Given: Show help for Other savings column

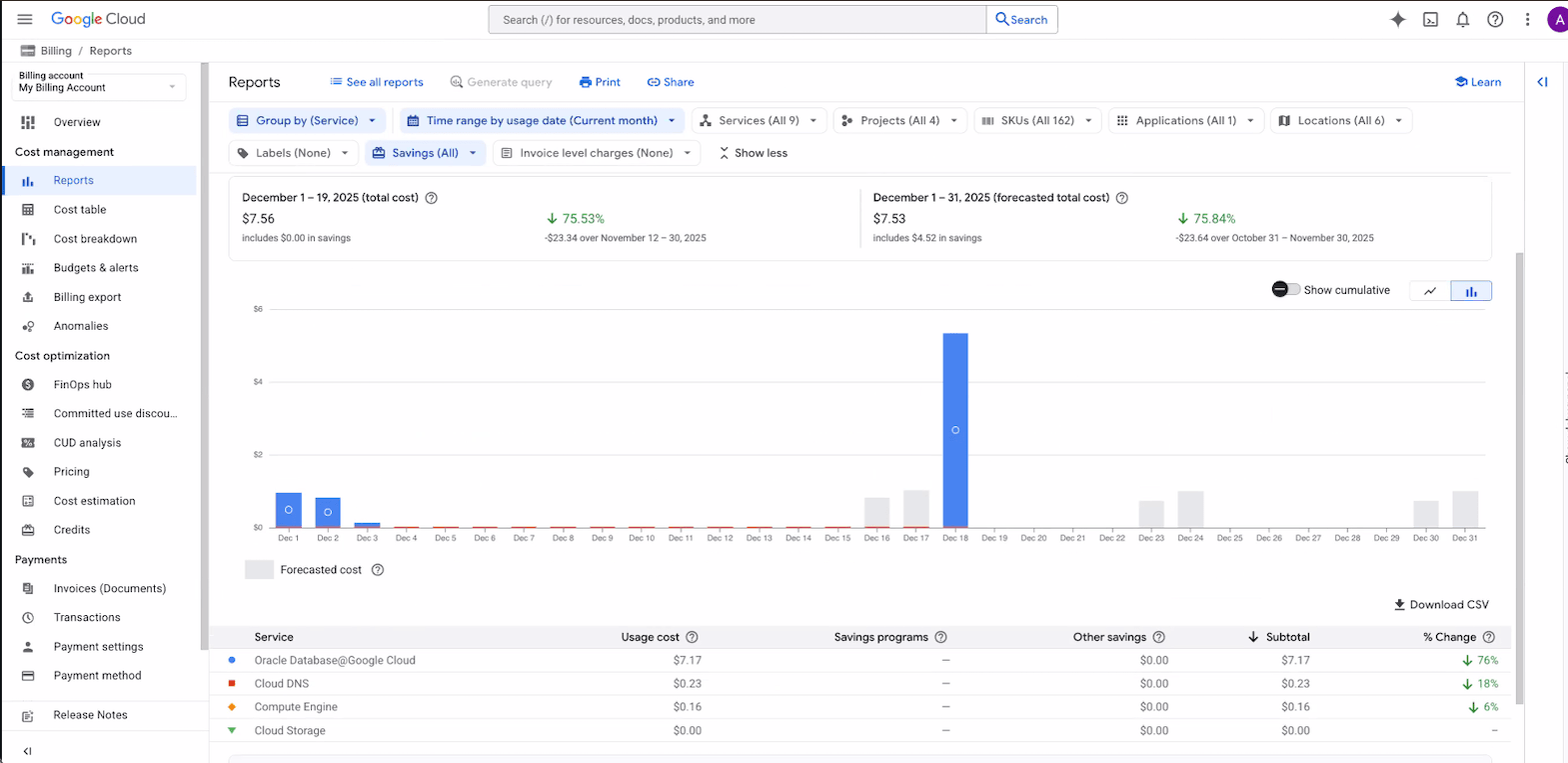Looking at the screenshot, I should pyautogui.click(x=1159, y=637).
